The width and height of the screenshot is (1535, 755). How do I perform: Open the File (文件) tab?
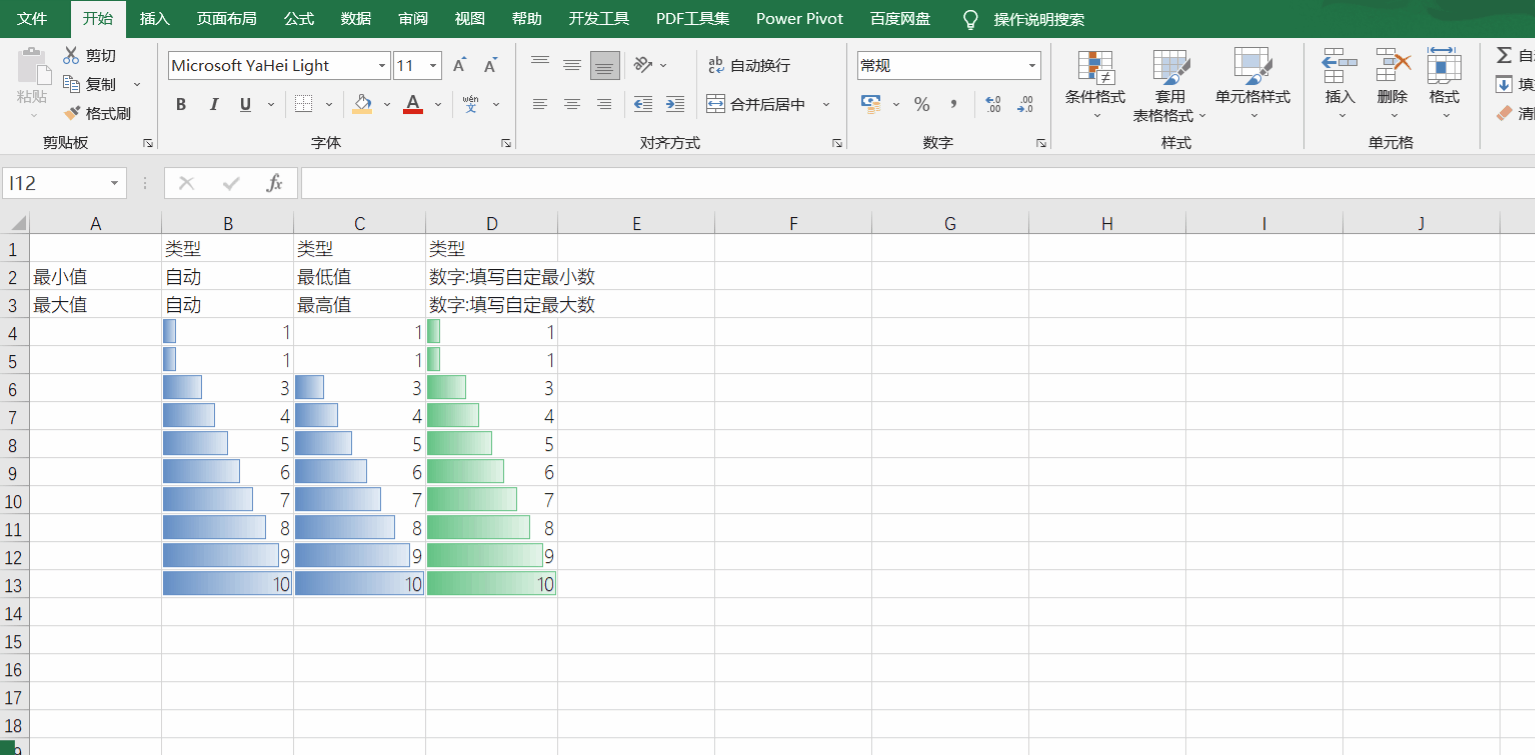[32, 19]
